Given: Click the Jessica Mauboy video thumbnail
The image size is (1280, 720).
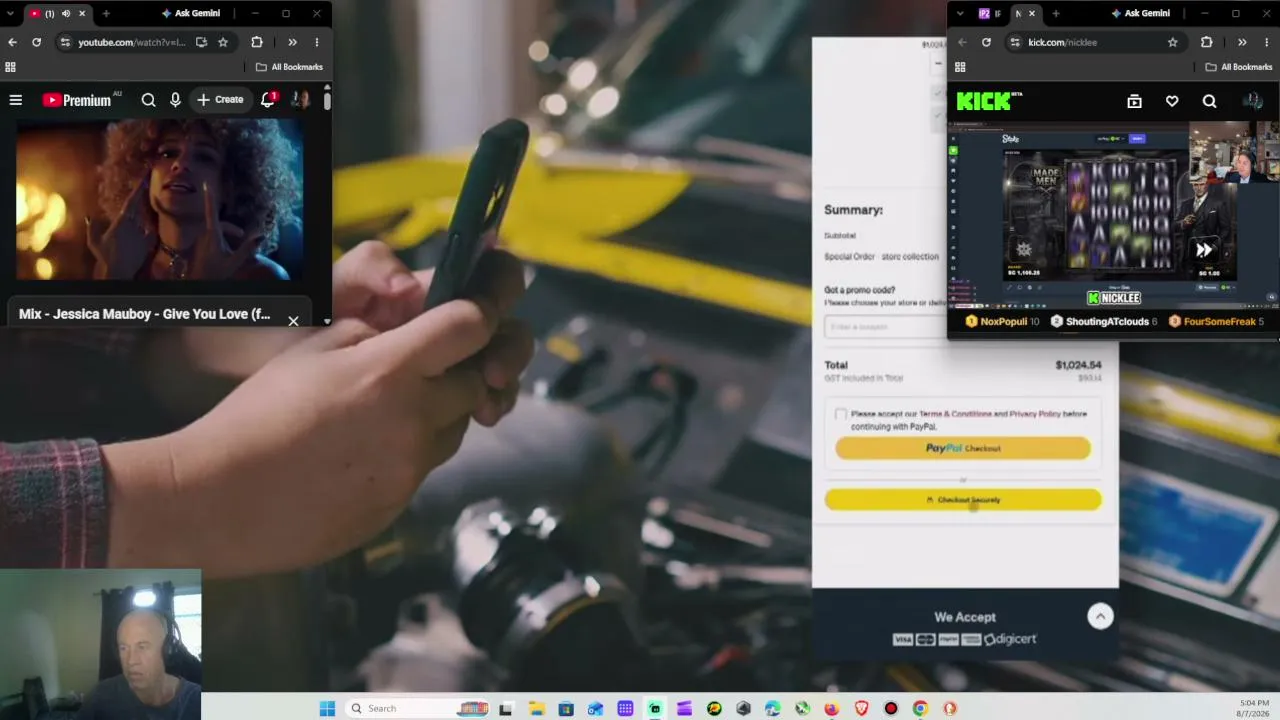Looking at the screenshot, I should 160,200.
